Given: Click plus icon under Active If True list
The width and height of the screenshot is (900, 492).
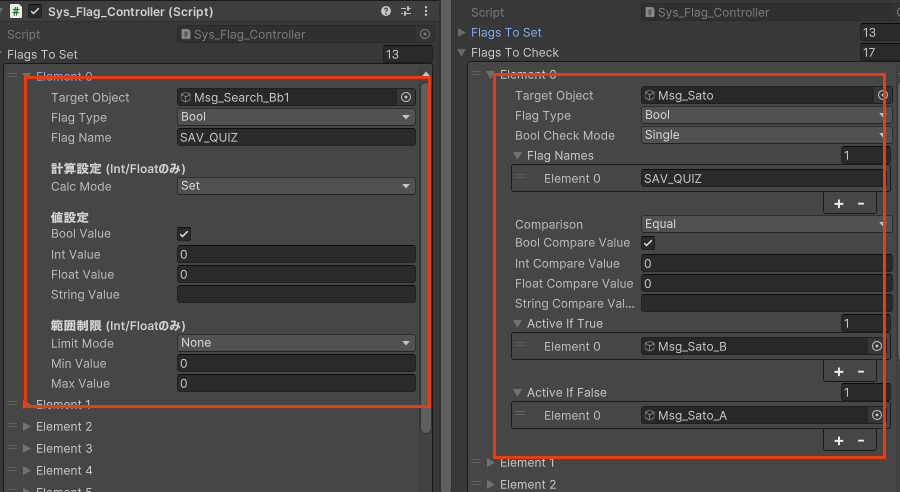Looking at the screenshot, I should (x=838, y=371).
